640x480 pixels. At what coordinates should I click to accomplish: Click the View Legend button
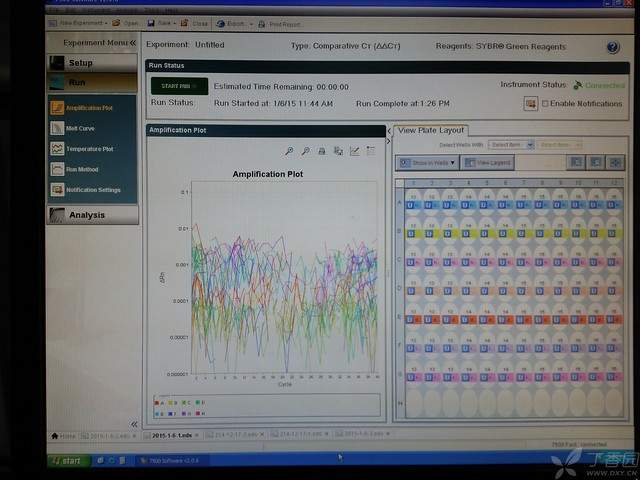coord(487,163)
